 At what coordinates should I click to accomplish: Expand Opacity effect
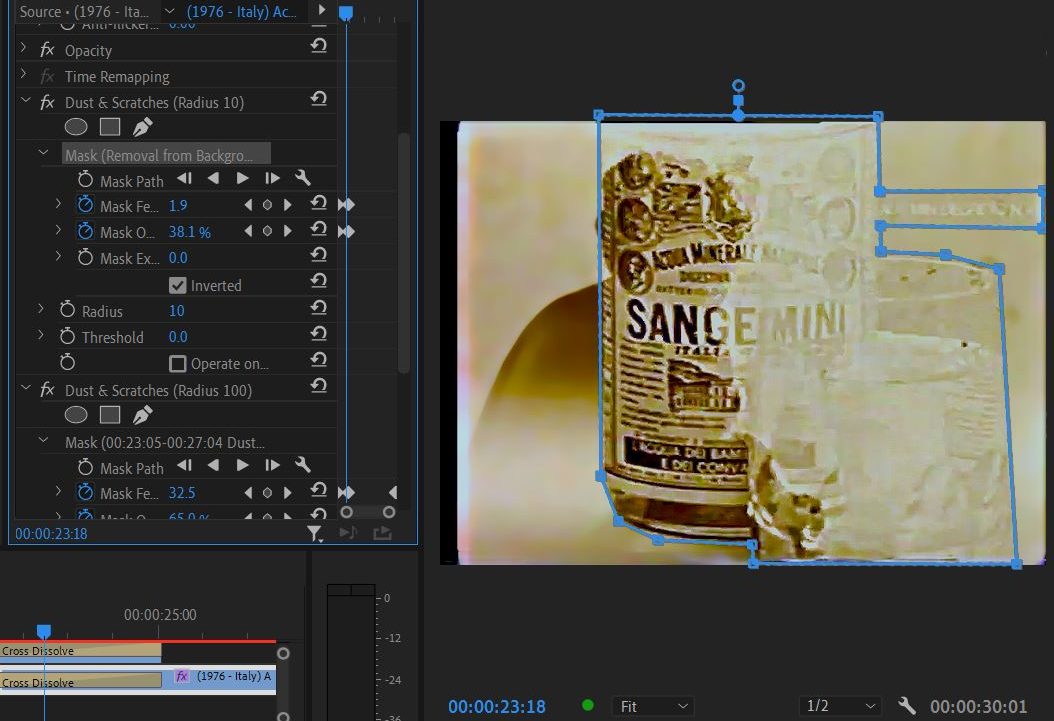coord(24,48)
